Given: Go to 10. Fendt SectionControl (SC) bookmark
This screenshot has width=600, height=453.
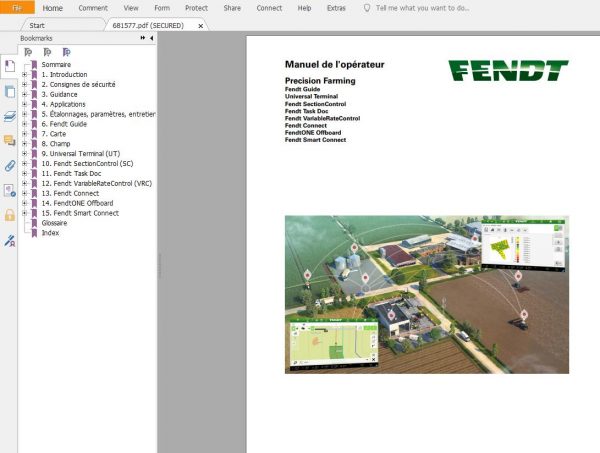Looking at the screenshot, I should (87, 163).
